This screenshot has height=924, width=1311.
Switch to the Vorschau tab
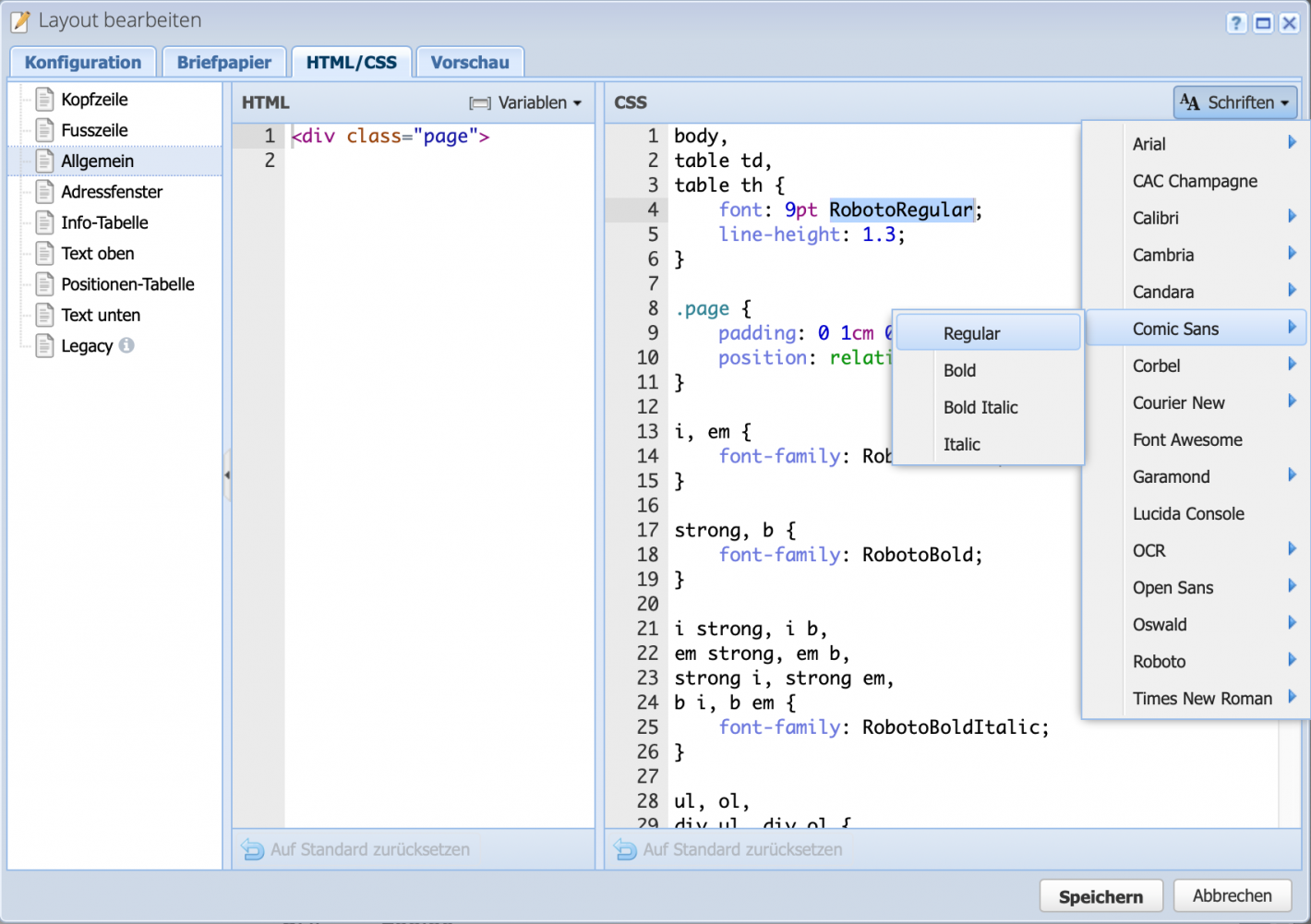click(470, 61)
